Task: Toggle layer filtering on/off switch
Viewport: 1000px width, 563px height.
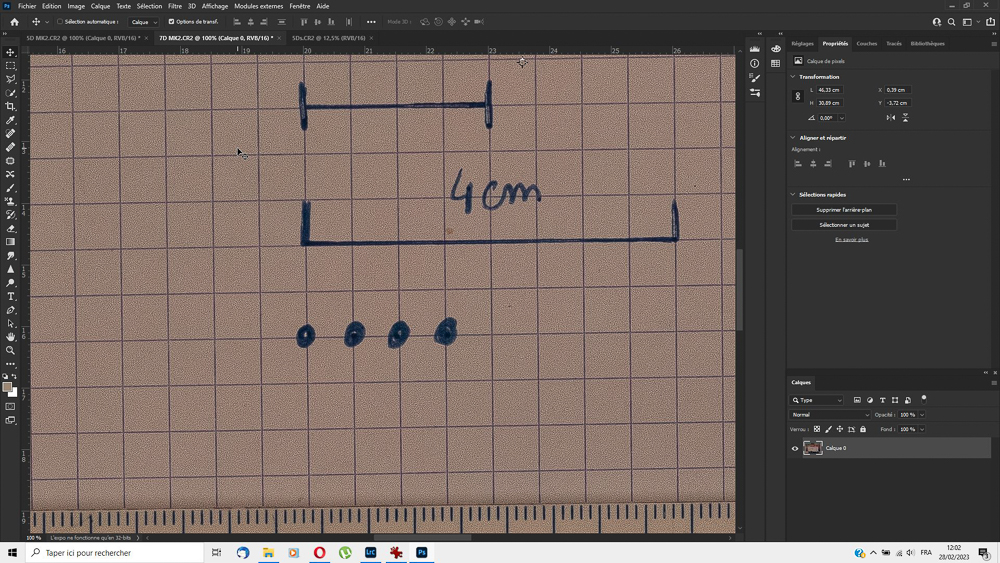Action: 923,399
